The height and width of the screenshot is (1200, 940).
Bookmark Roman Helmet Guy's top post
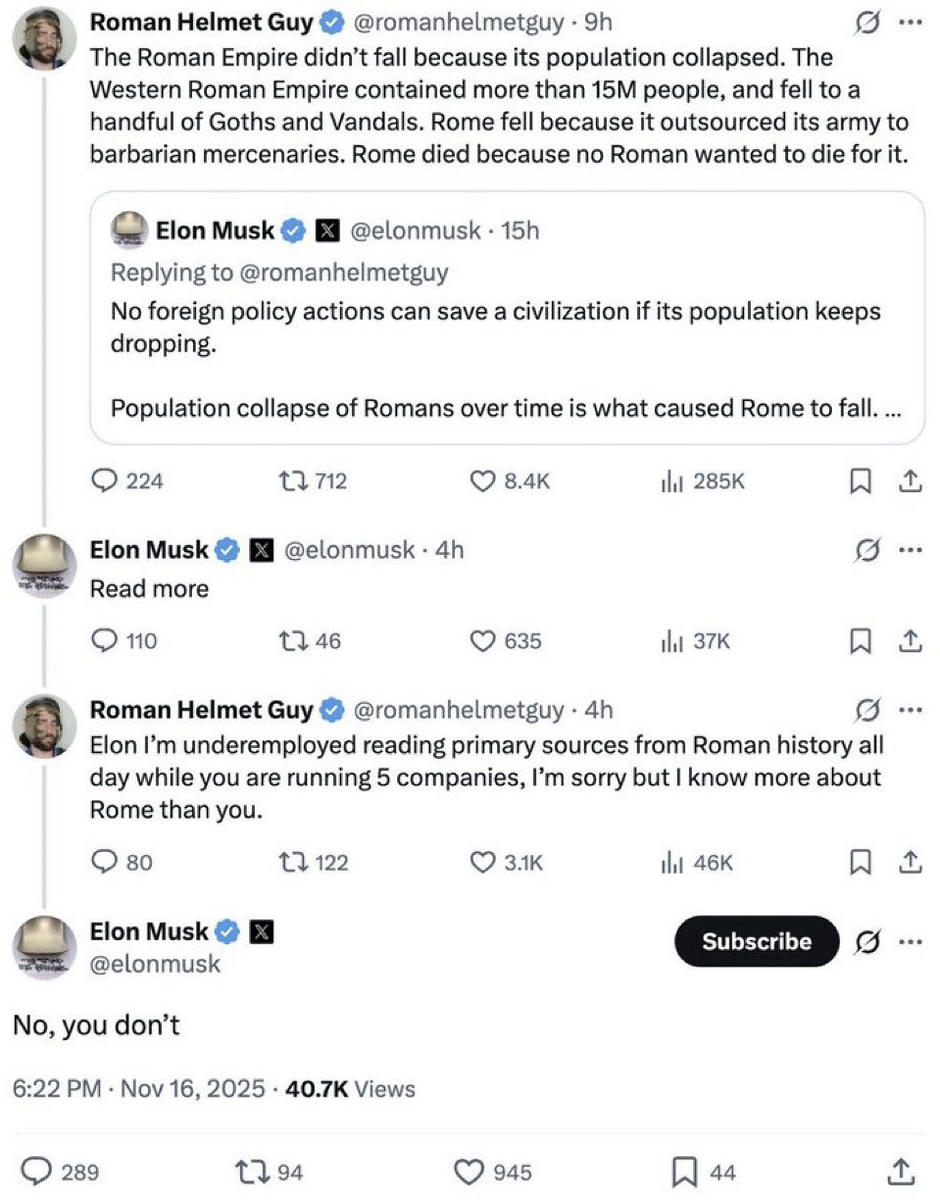859,482
